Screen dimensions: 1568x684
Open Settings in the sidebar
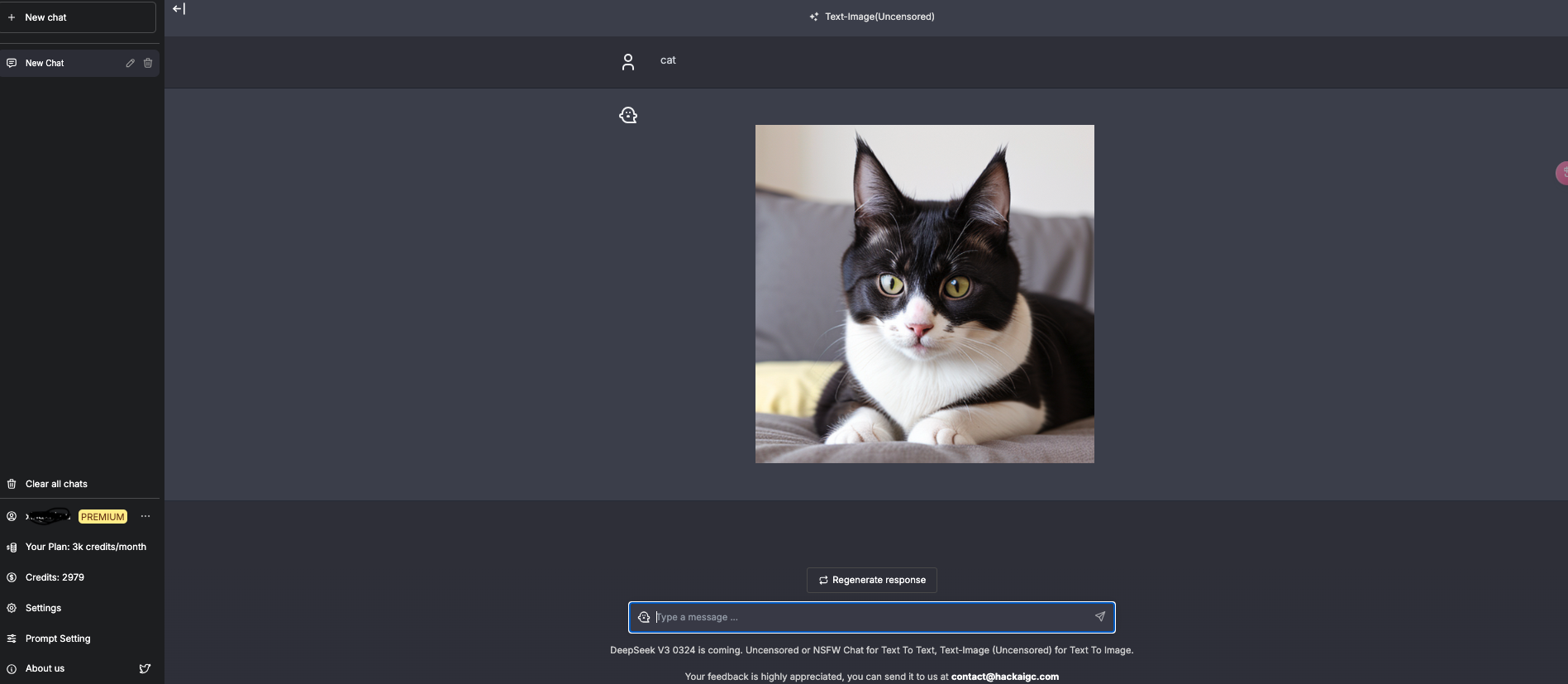point(43,608)
